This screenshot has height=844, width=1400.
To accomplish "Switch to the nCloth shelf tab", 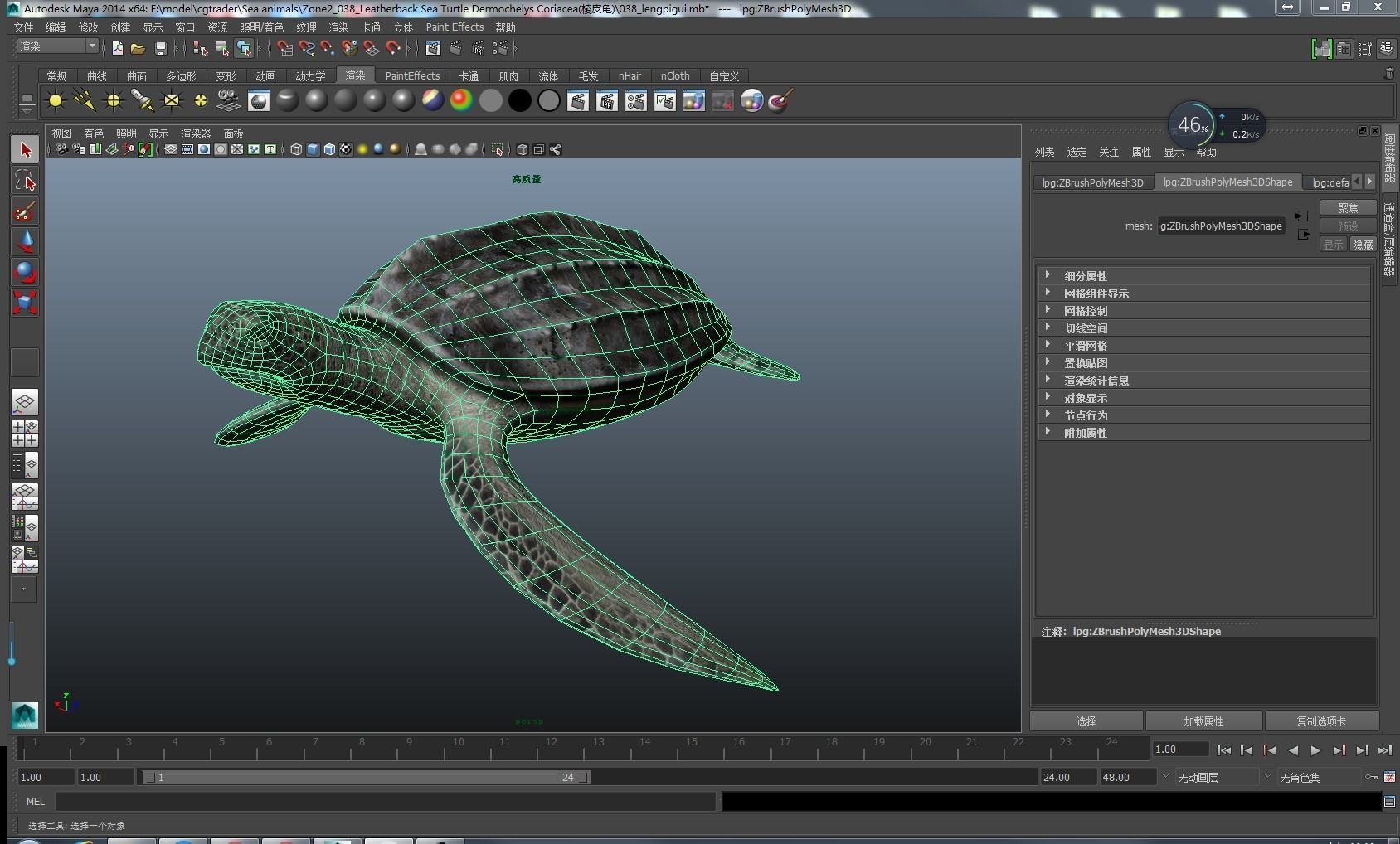I will click(675, 76).
